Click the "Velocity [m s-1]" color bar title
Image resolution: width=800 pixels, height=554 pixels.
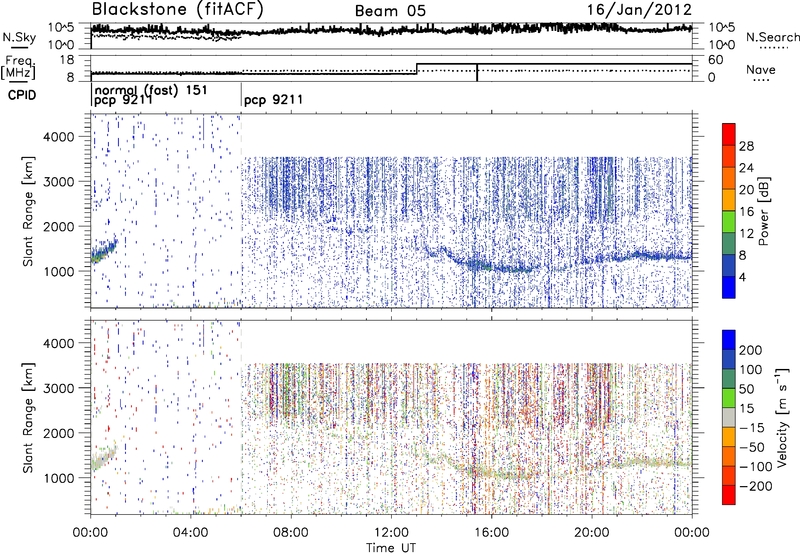pyautogui.click(x=782, y=417)
